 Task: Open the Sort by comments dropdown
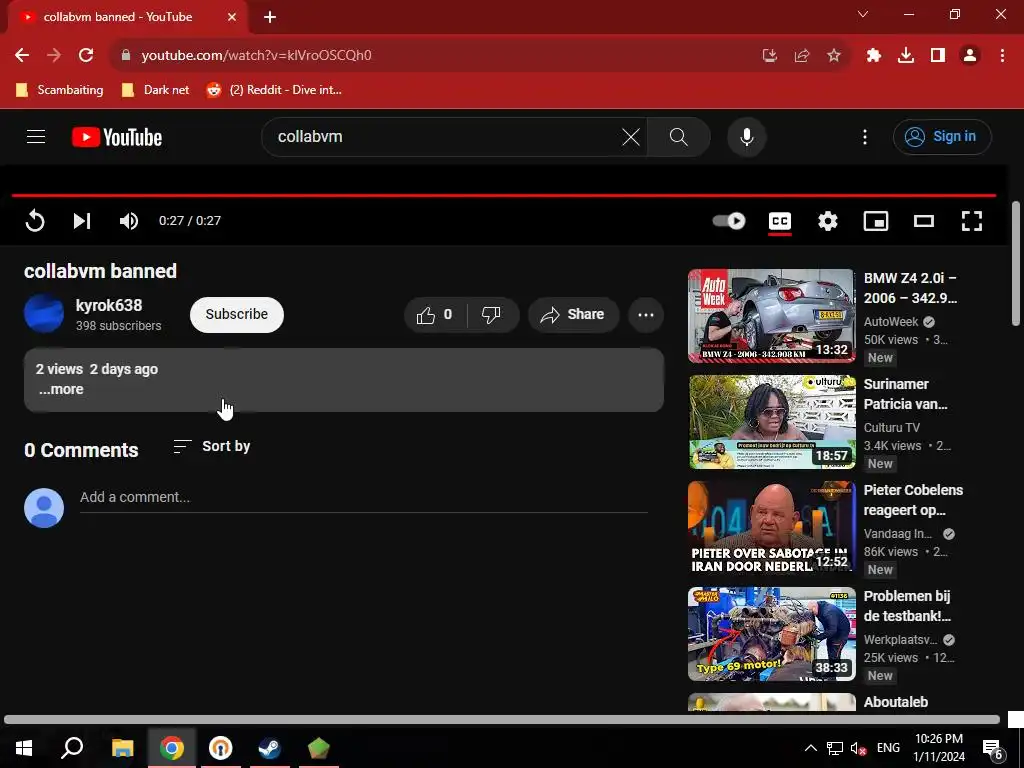pos(212,447)
